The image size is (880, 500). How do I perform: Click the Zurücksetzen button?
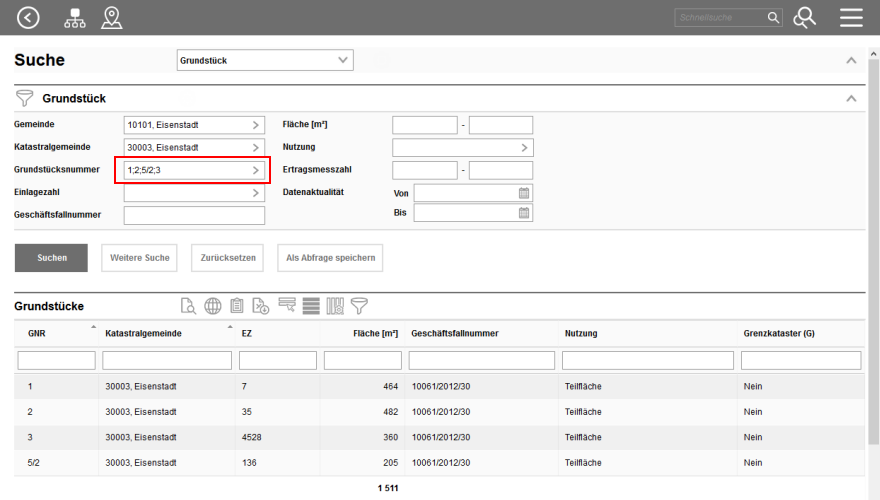tap(229, 257)
